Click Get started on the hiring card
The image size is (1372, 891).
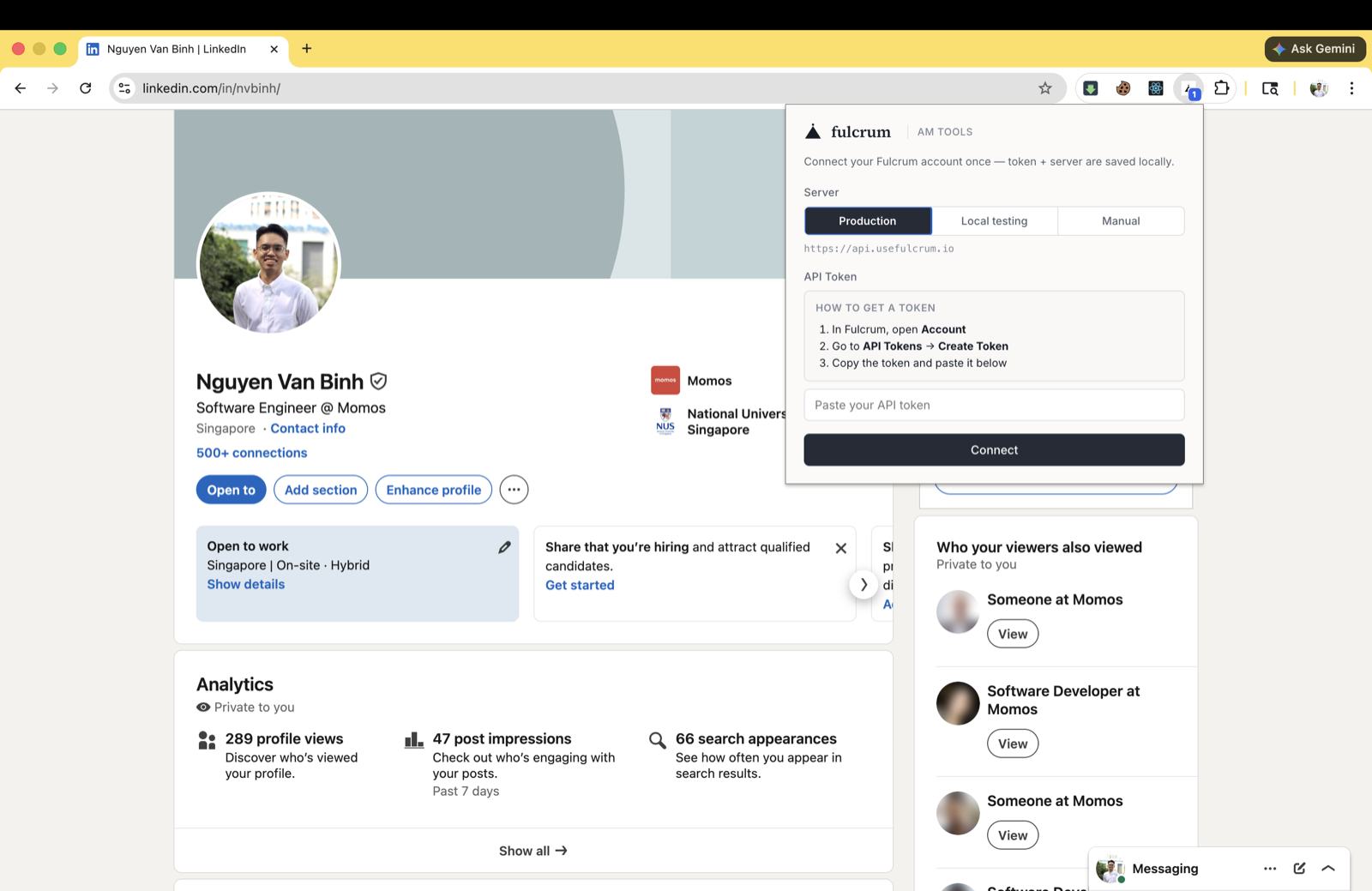(580, 585)
